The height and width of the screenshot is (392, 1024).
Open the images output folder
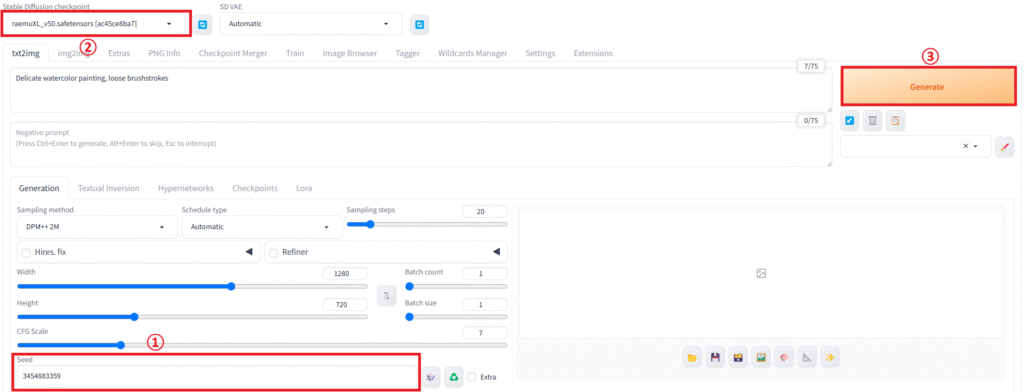[692, 357]
